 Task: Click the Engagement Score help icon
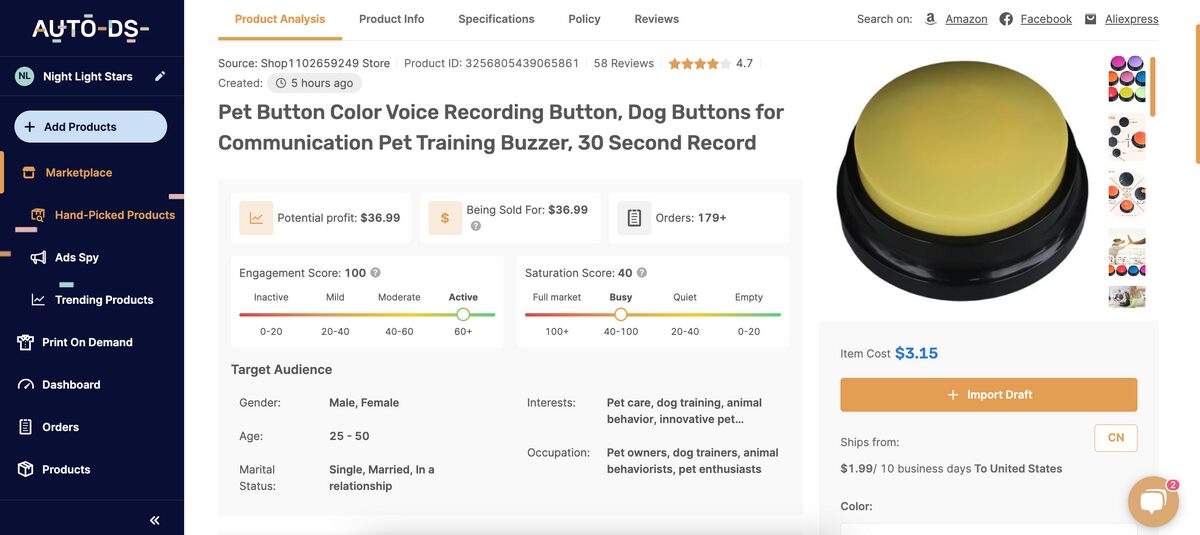[376, 273]
